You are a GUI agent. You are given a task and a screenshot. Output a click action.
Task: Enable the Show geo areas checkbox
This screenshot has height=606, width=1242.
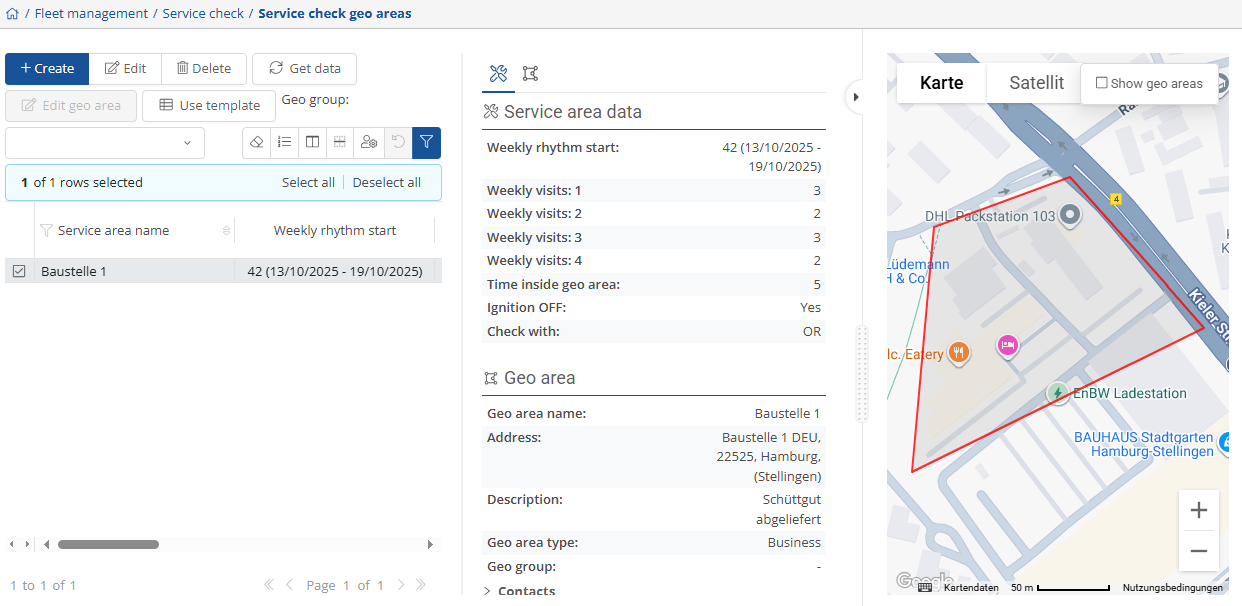1102,83
